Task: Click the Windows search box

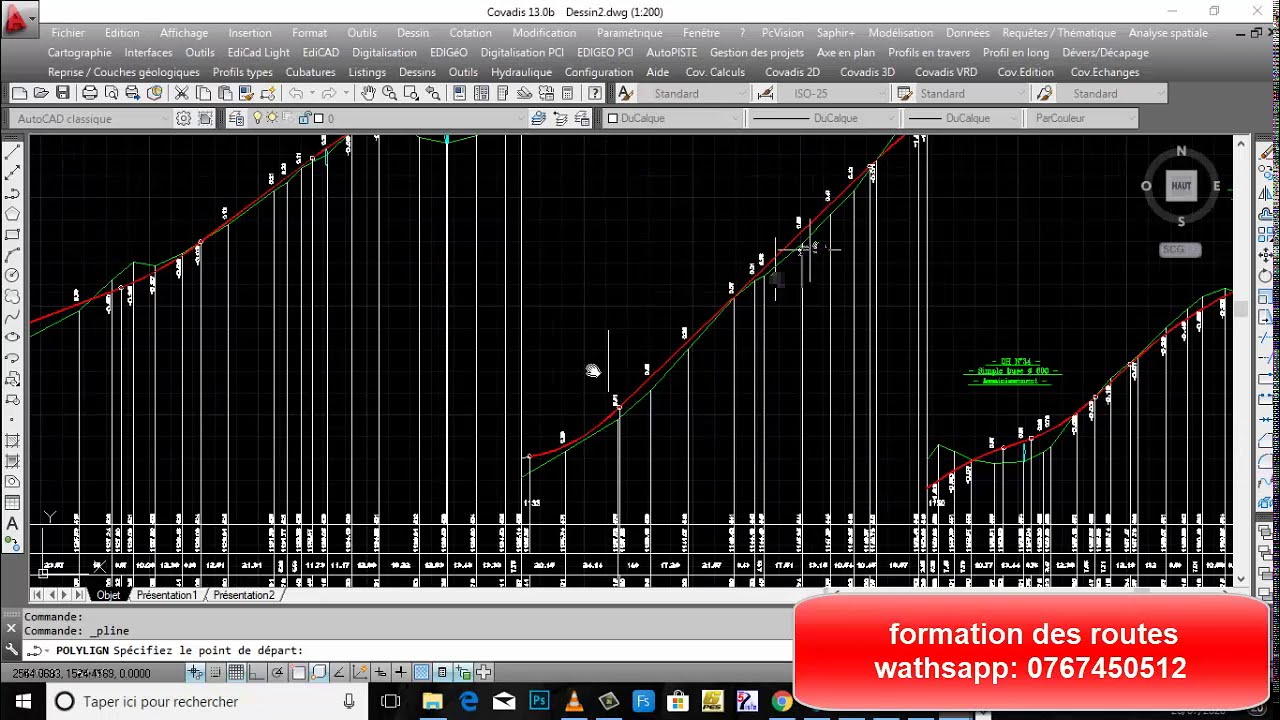Action: 208,701
